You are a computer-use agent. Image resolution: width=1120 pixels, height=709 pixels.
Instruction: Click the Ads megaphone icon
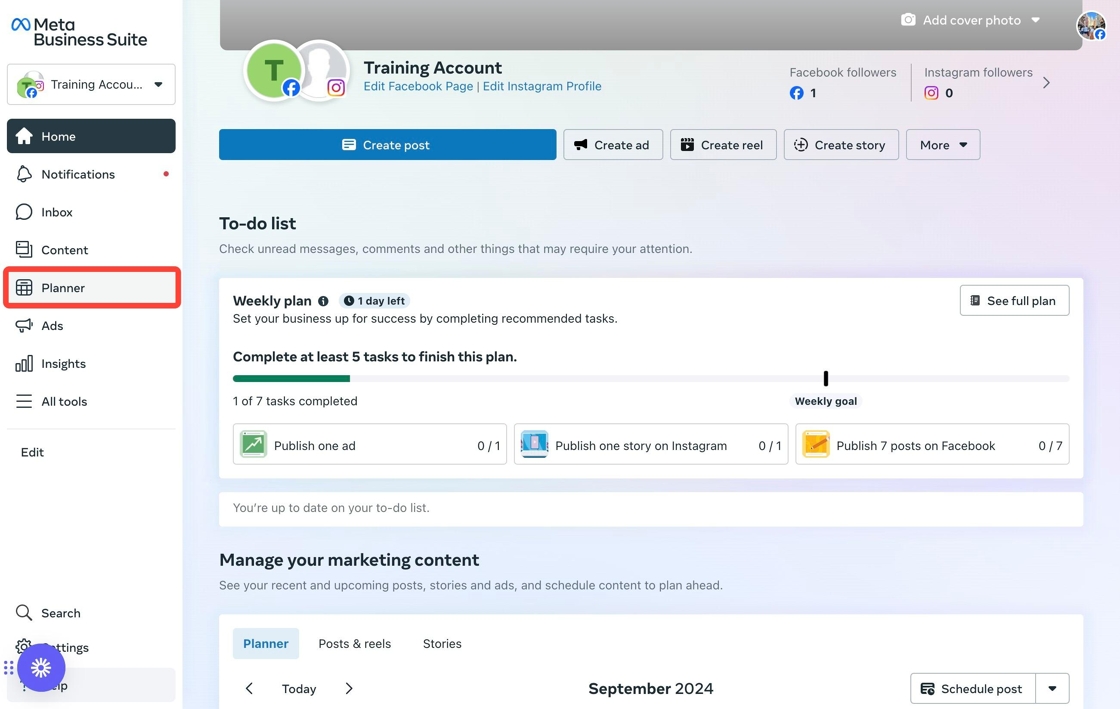click(24, 326)
